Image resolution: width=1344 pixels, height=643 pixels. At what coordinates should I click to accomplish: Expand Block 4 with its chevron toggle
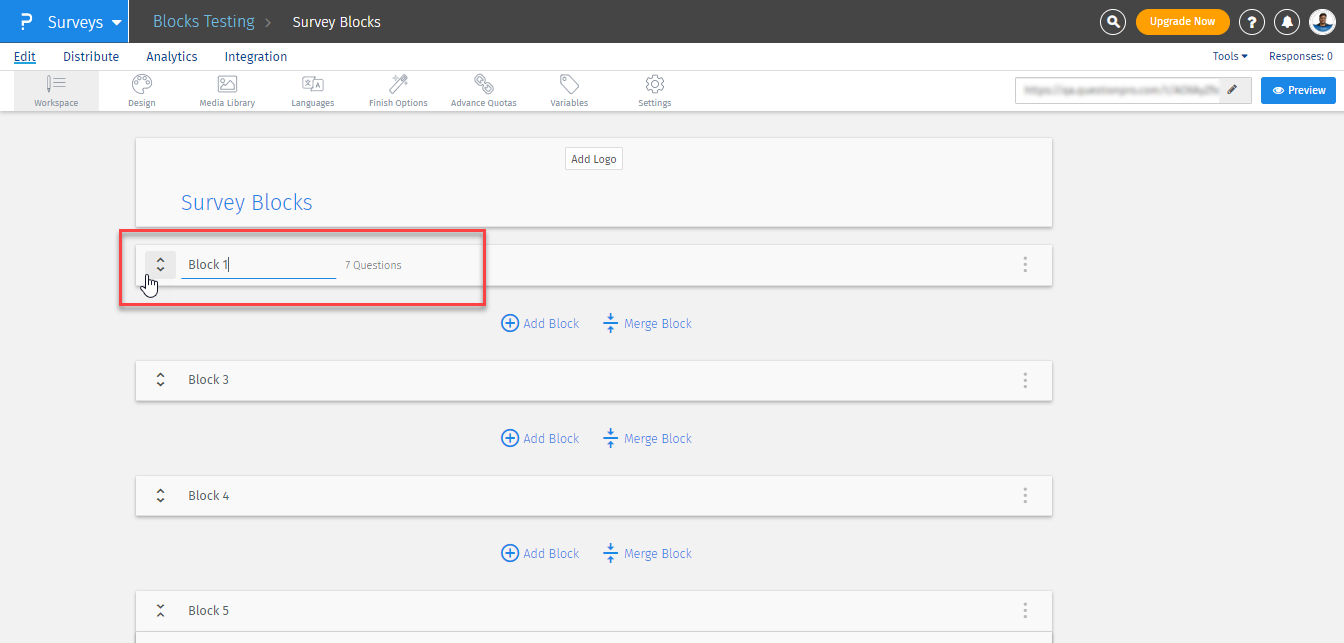point(160,496)
